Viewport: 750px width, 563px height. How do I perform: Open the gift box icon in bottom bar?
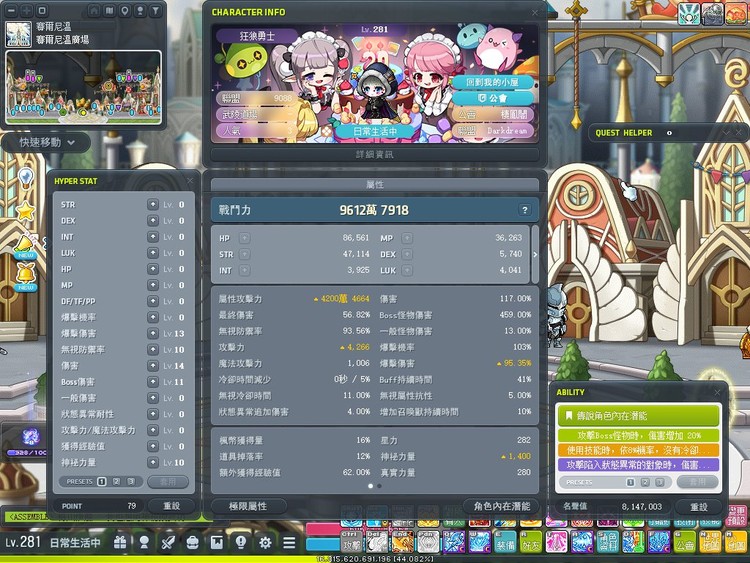click(120, 542)
